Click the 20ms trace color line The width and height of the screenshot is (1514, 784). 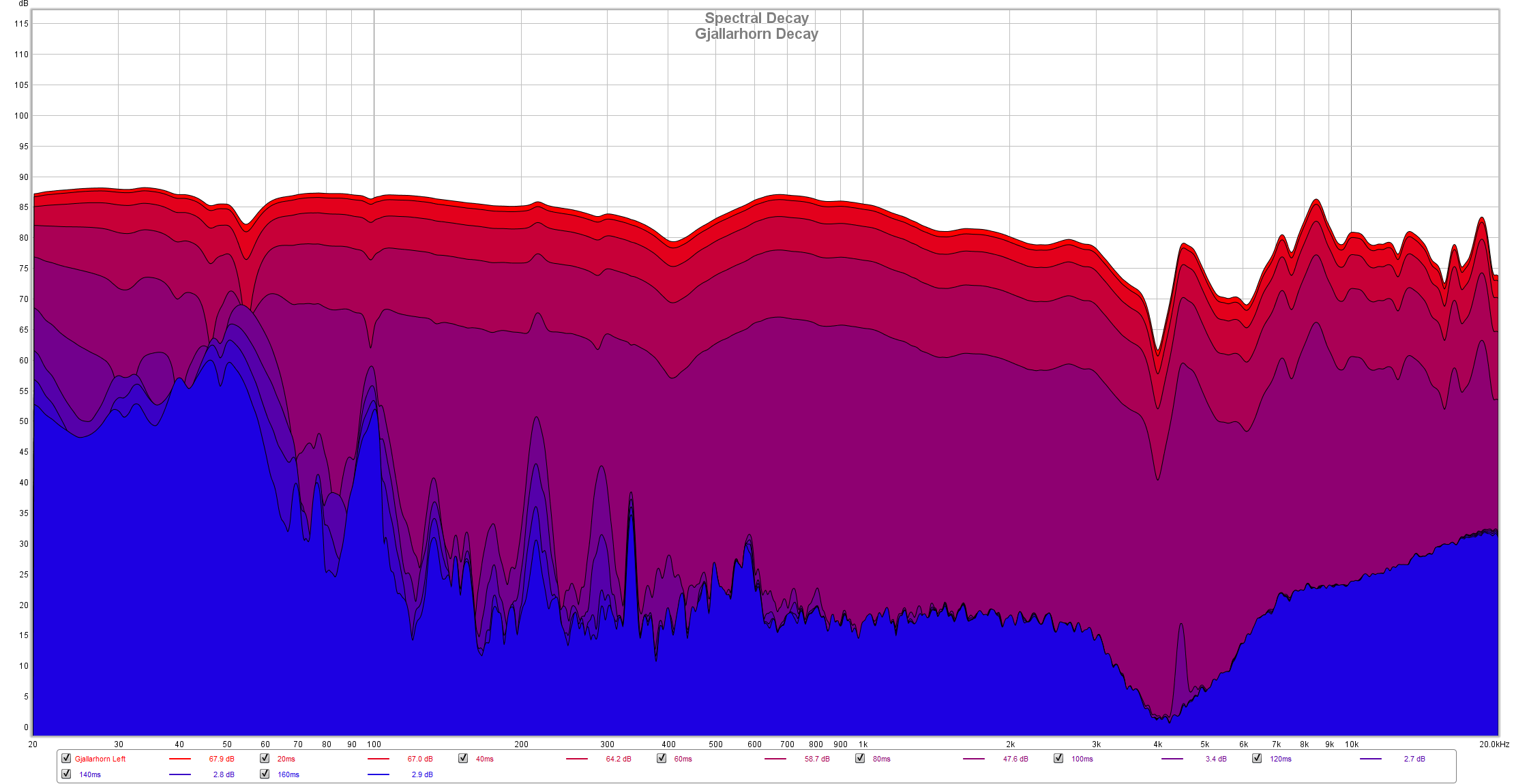coord(378,759)
